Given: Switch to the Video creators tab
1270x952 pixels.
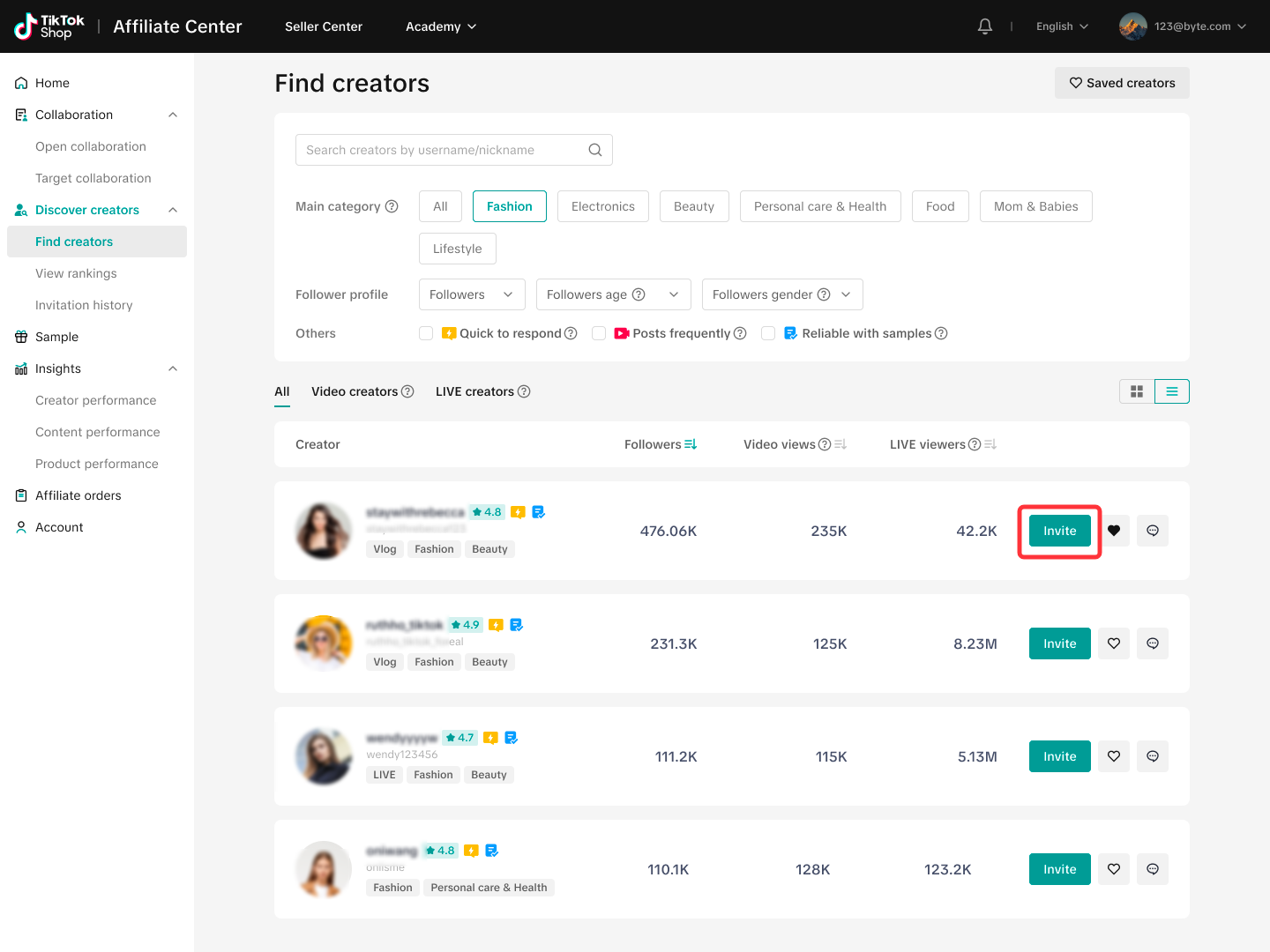Looking at the screenshot, I should 354,391.
